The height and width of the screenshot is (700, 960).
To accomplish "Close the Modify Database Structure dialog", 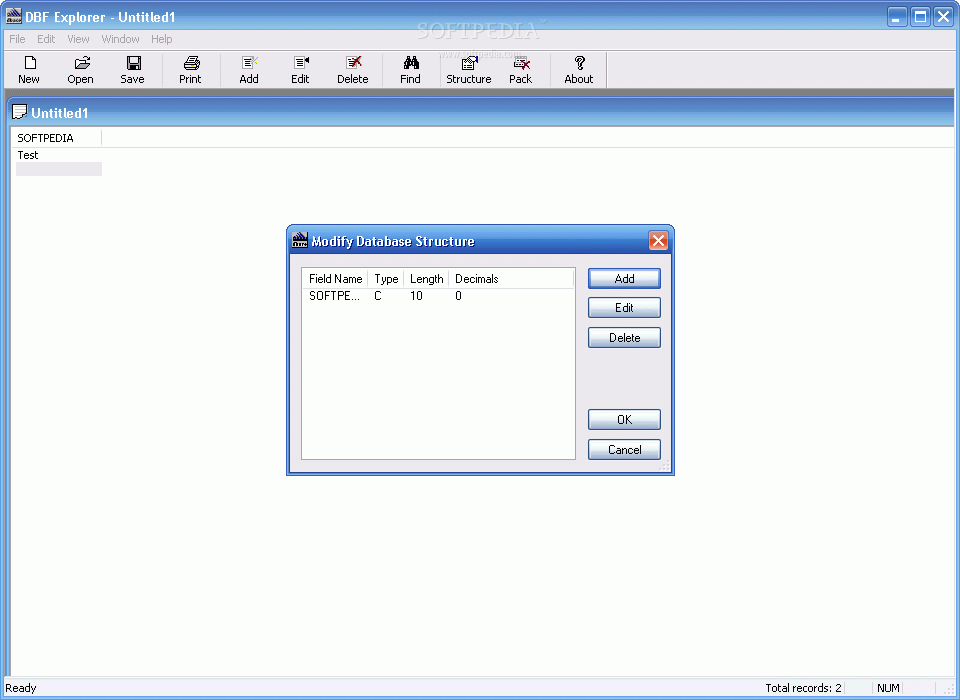I will [658, 241].
